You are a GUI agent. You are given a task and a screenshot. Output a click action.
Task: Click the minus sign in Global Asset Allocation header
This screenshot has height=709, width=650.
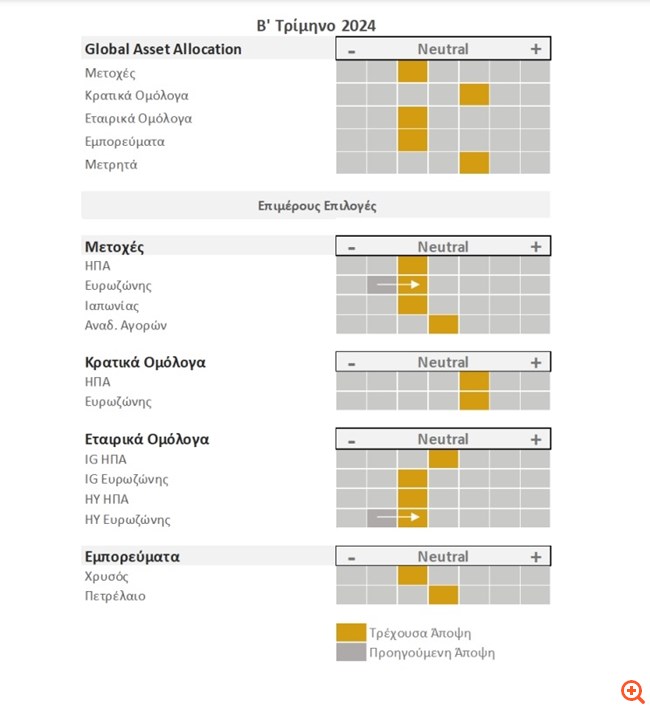pos(352,52)
